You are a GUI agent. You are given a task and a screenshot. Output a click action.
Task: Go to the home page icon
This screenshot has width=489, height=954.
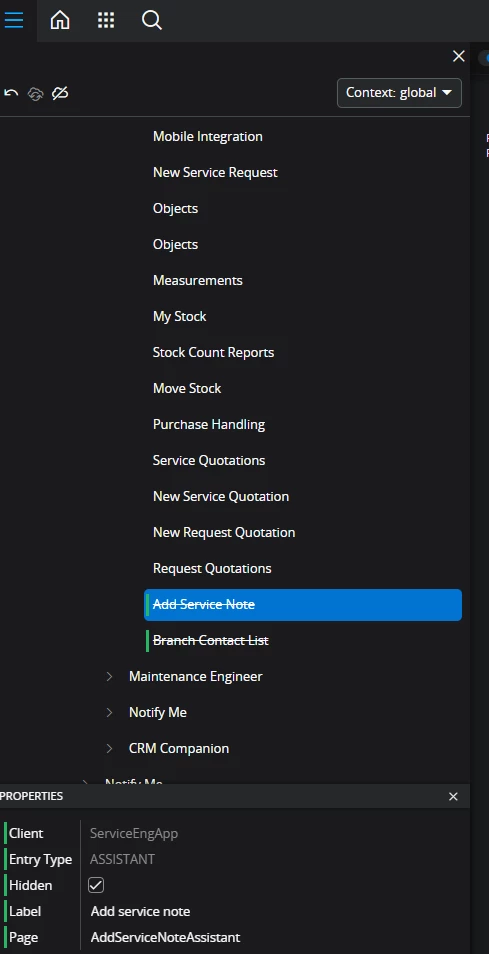tap(60, 20)
